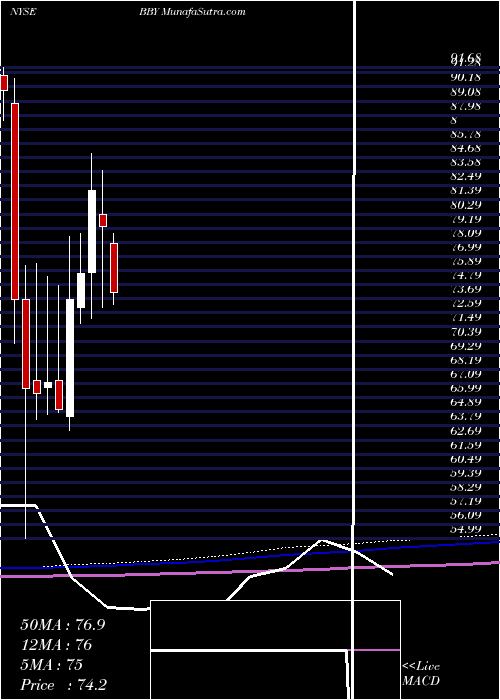Click the <<Live MACD label
The image size is (500, 700).
(x=421, y=673)
